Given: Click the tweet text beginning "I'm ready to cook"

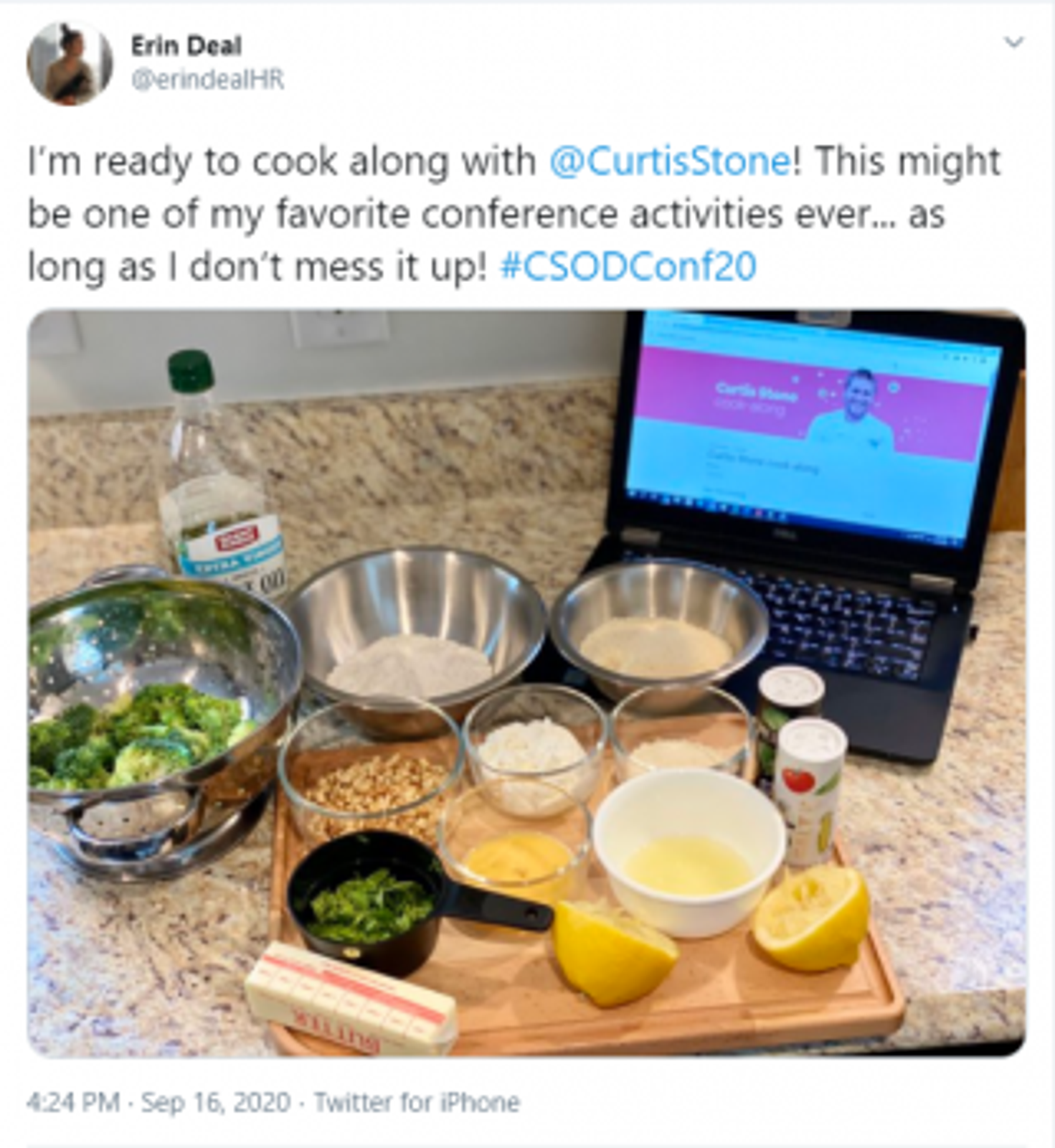Looking at the screenshot, I should coord(514,214).
